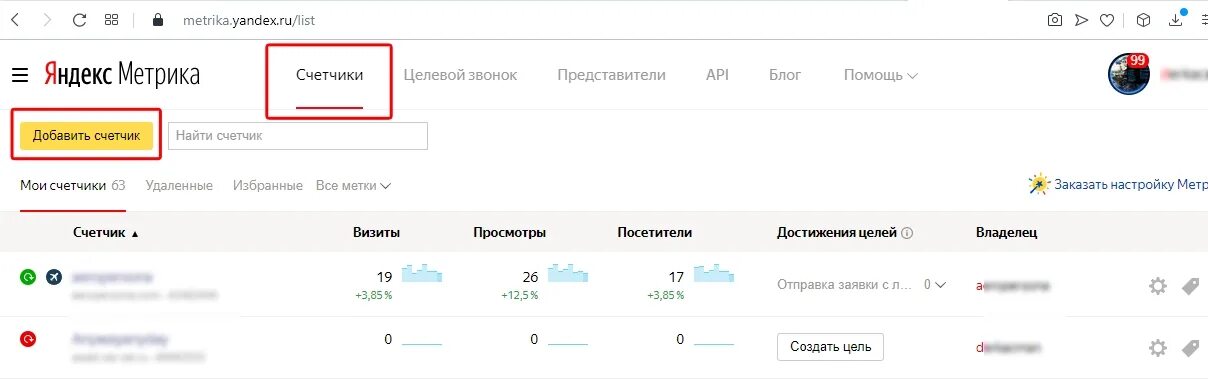Expand the Все метки filter dropdown

pos(353,185)
